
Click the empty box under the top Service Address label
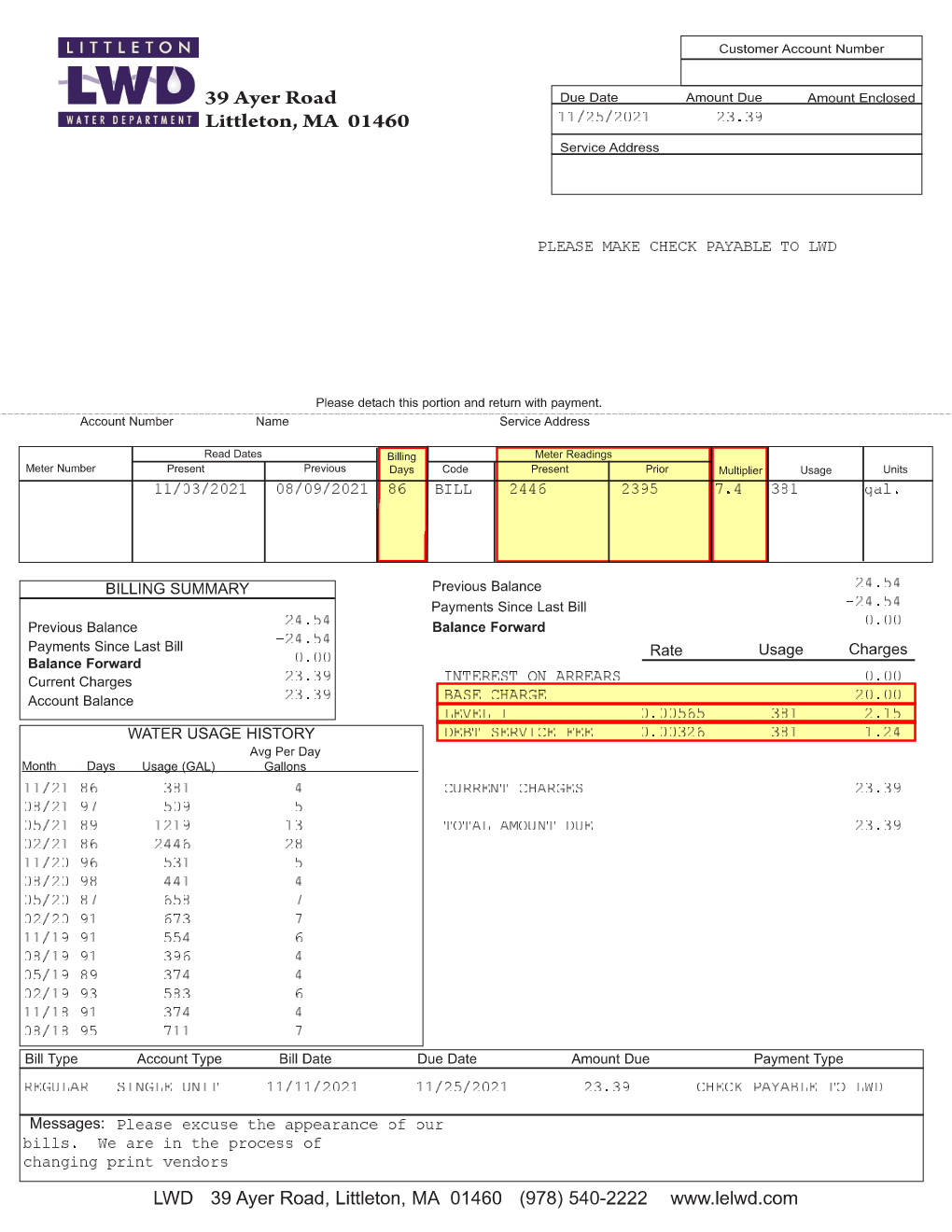[736, 175]
